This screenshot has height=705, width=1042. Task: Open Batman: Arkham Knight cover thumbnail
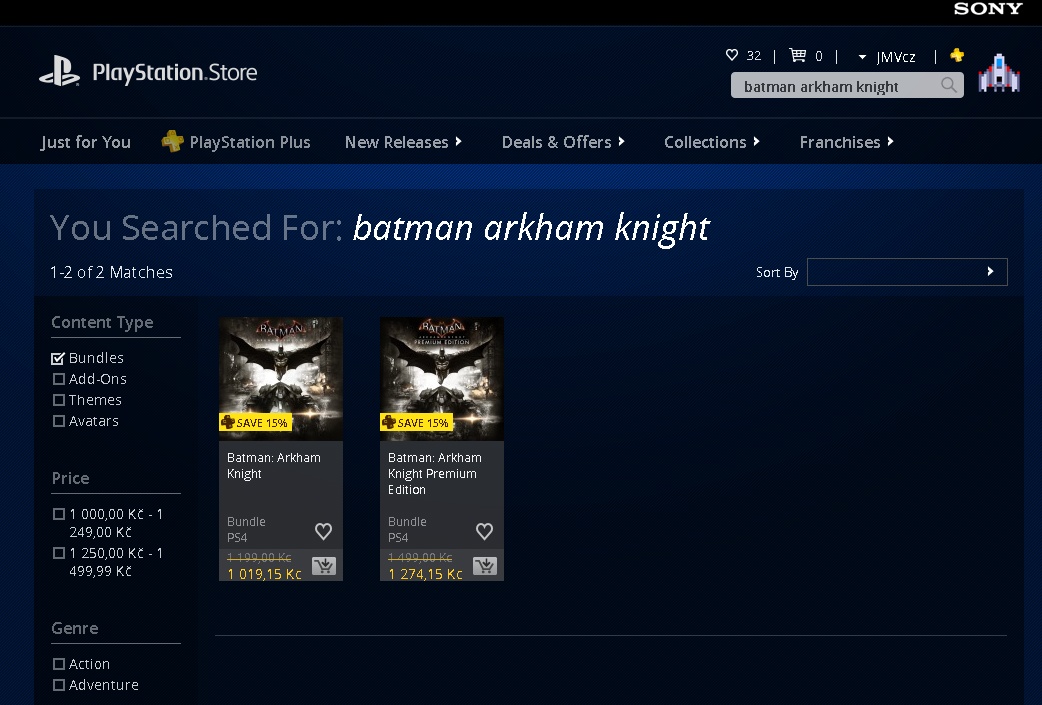[281, 379]
